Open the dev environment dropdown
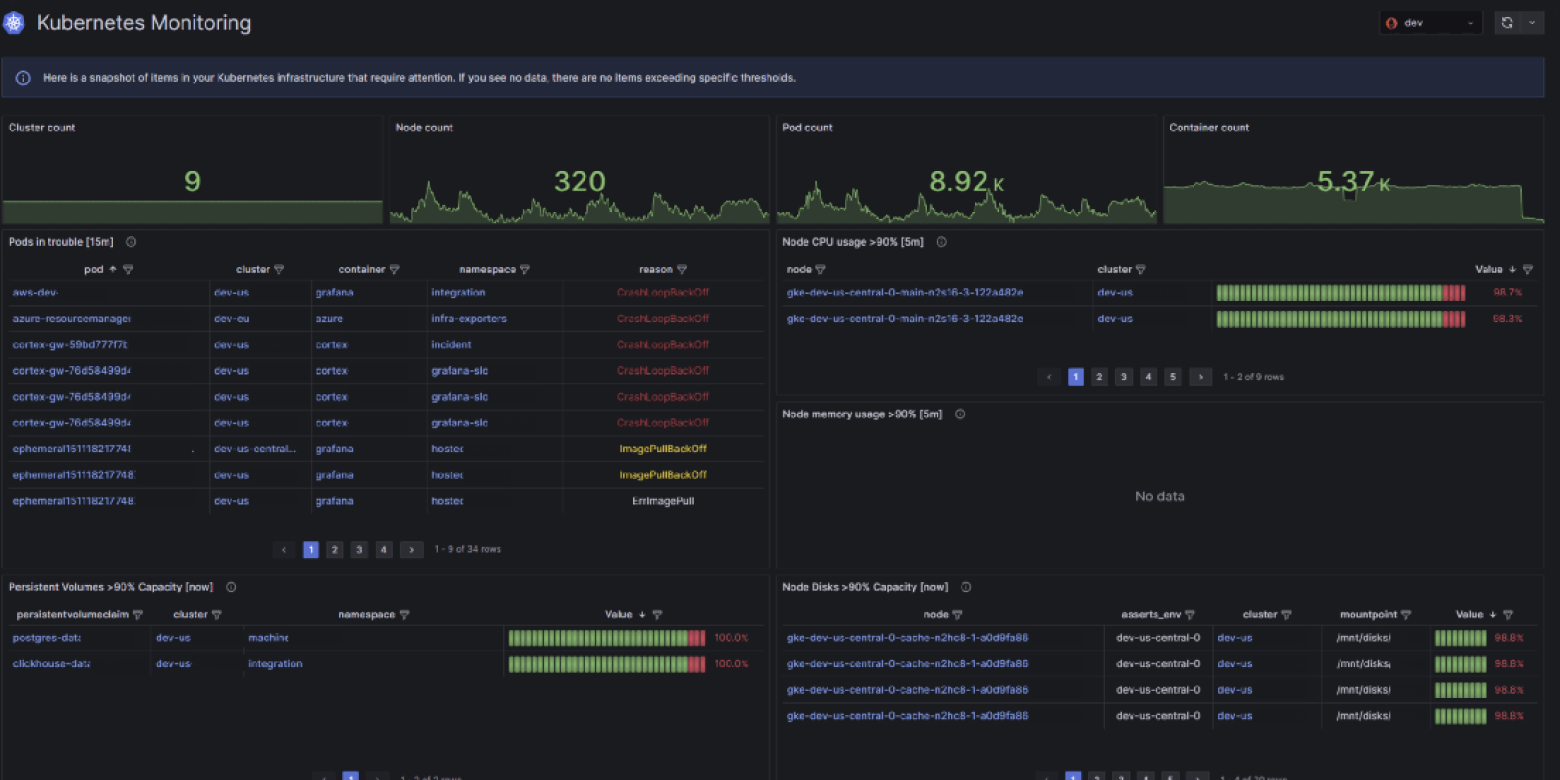Viewport: 1560px width, 780px height. pos(1430,22)
